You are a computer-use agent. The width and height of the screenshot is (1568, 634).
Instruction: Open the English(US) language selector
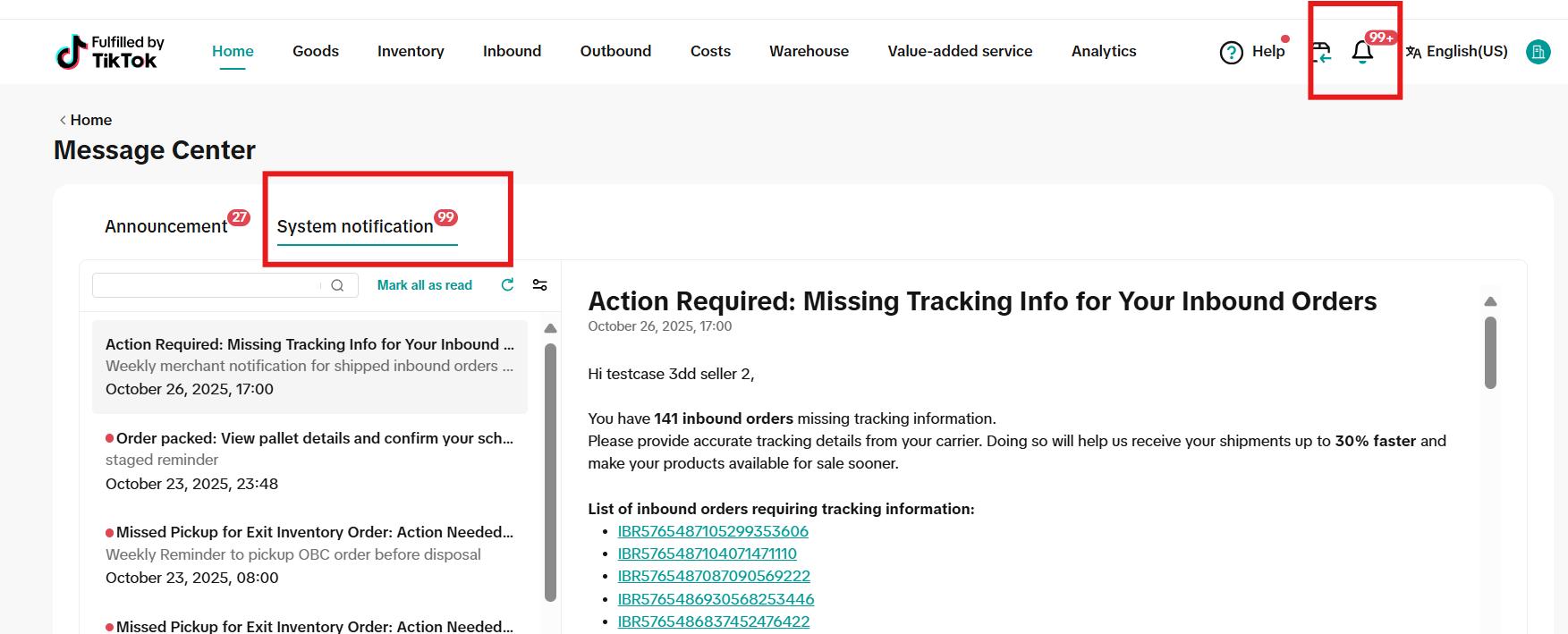click(x=1467, y=51)
